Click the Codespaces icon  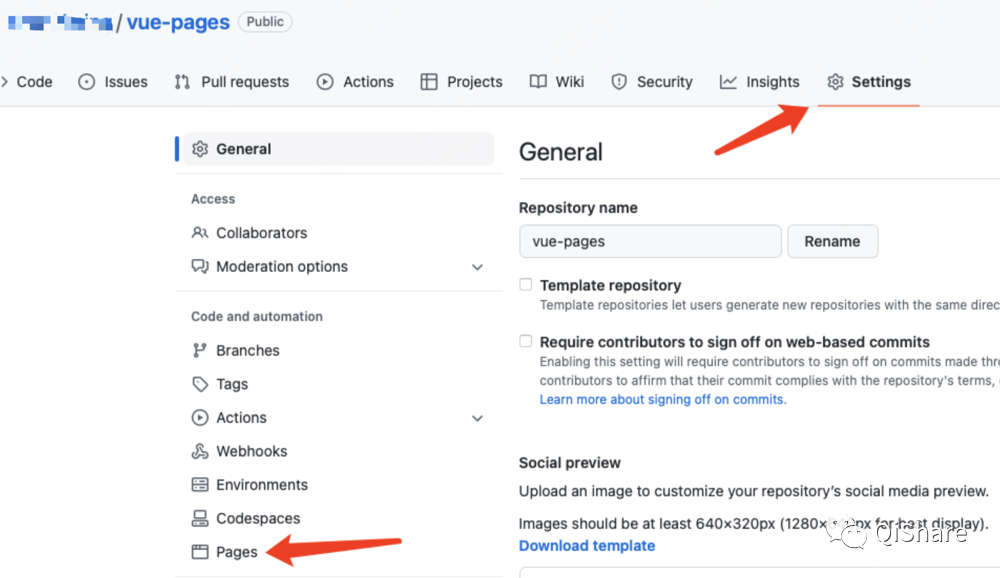click(200, 518)
